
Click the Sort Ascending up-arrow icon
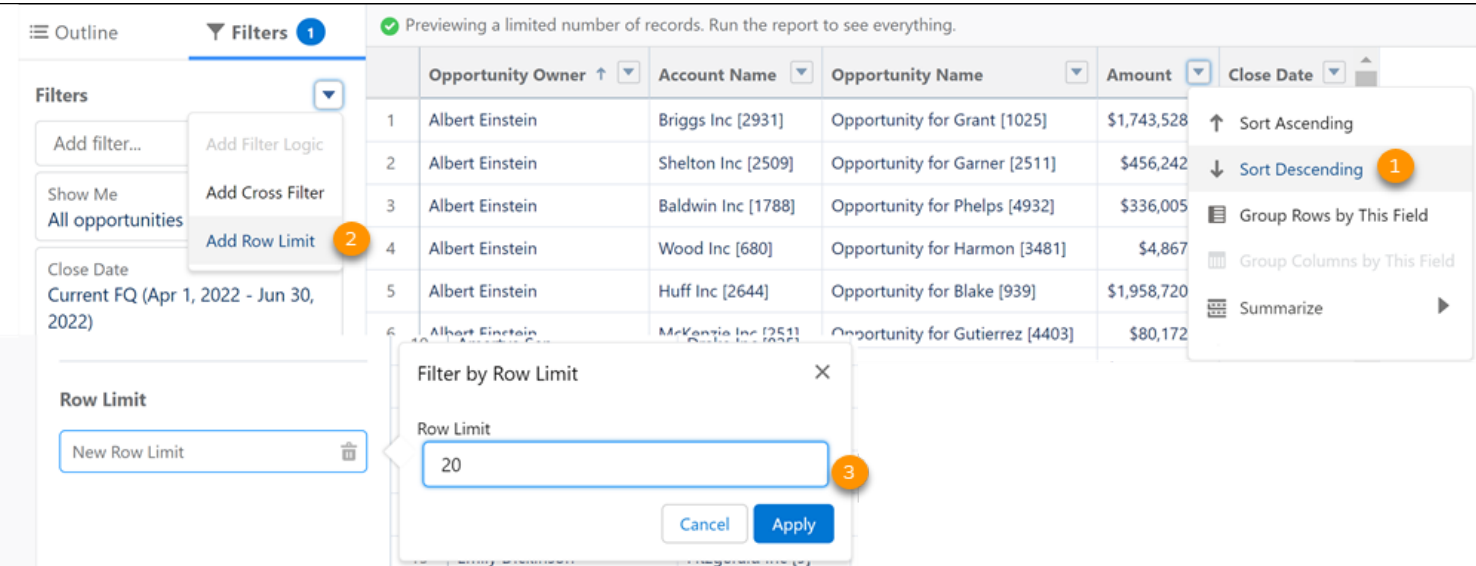coord(1216,123)
